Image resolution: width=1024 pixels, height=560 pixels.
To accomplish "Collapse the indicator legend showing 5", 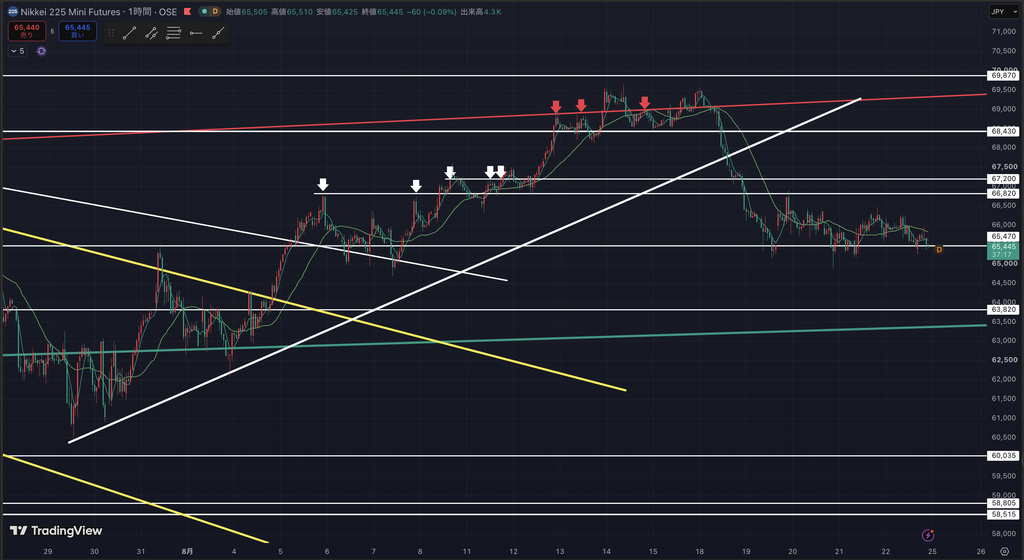I will tap(18, 51).
